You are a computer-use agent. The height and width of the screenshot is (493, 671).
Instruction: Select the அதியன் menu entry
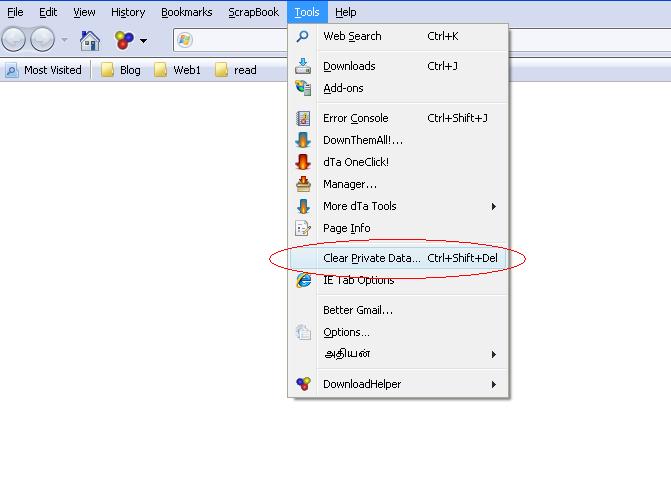(398, 354)
